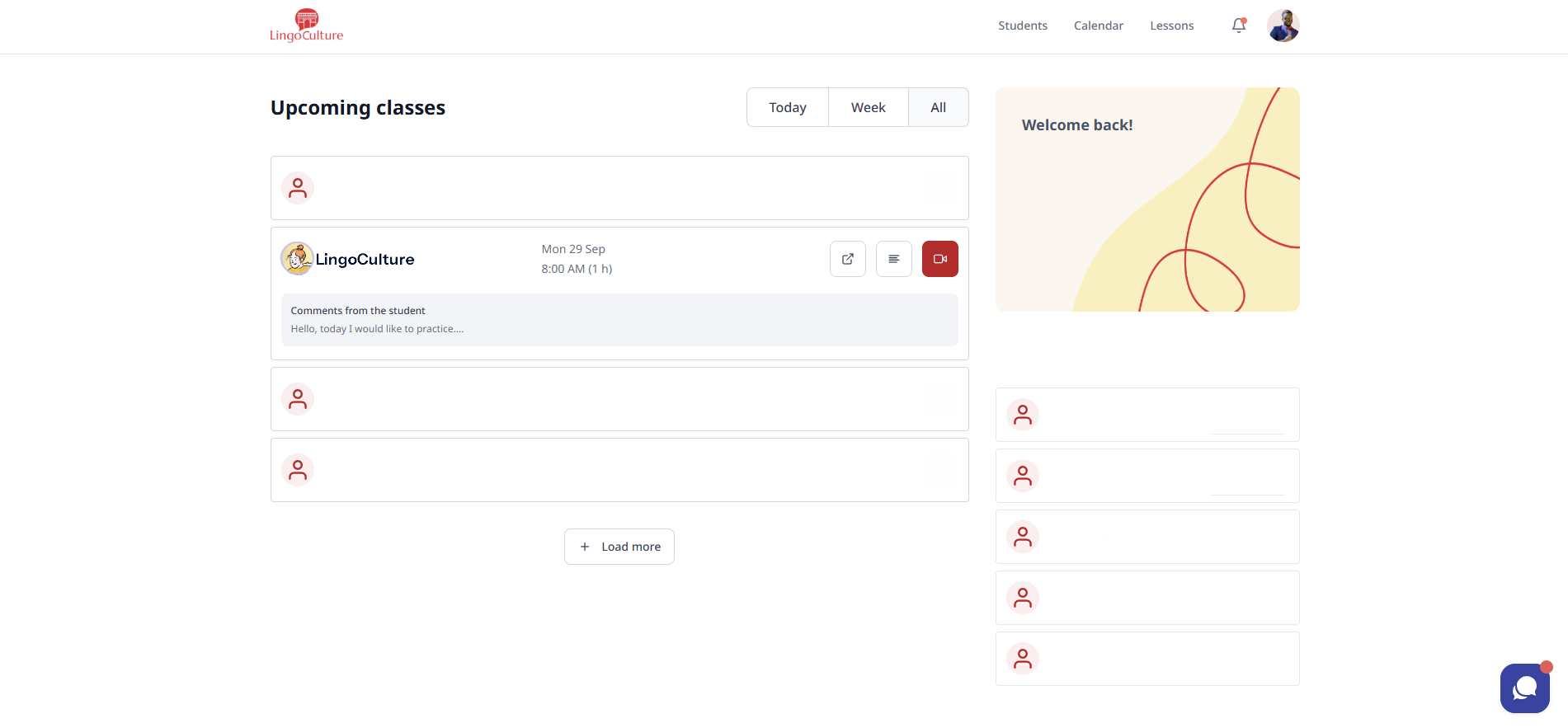
Task: Click the Welcome back banner card
Action: 1147,200
